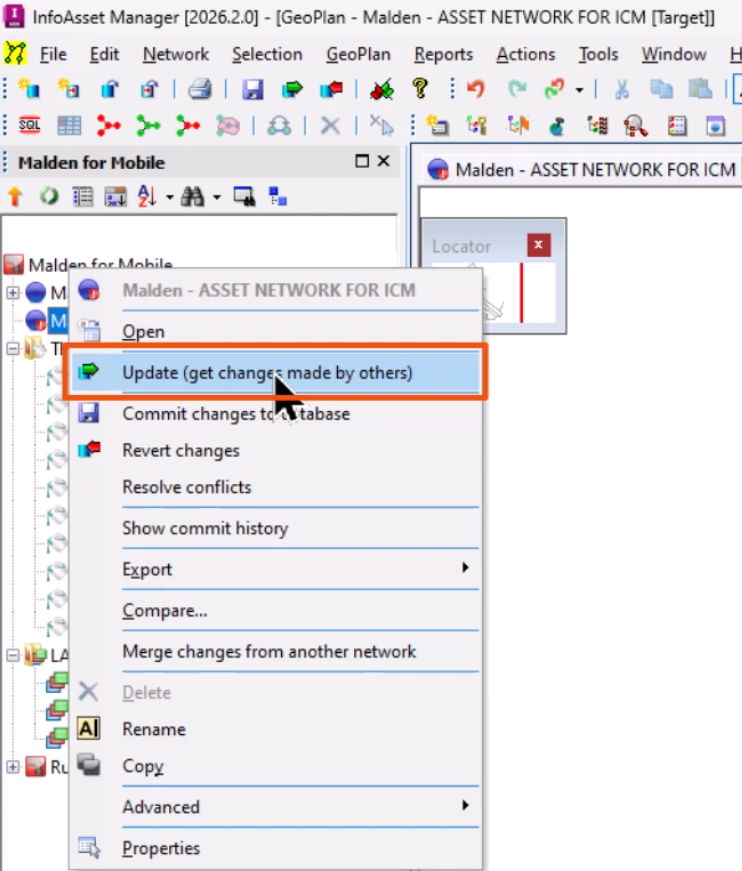The image size is (742, 871).
Task: Choose Commit changes to database
Action: (x=275, y=413)
